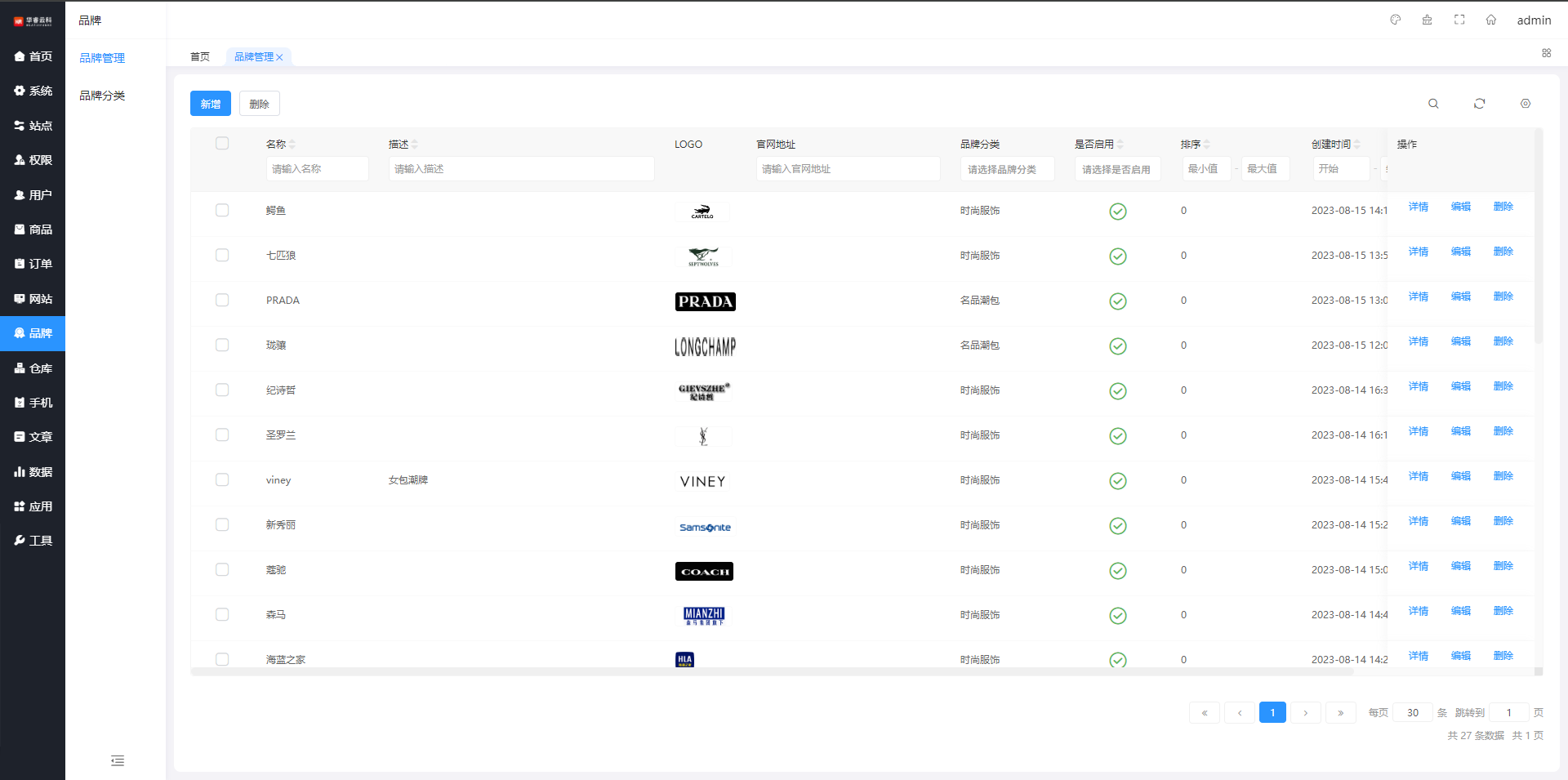The image size is (1568, 780).
Task: Open theme palette icon in header
Action: pyautogui.click(x=1396, y=20)
